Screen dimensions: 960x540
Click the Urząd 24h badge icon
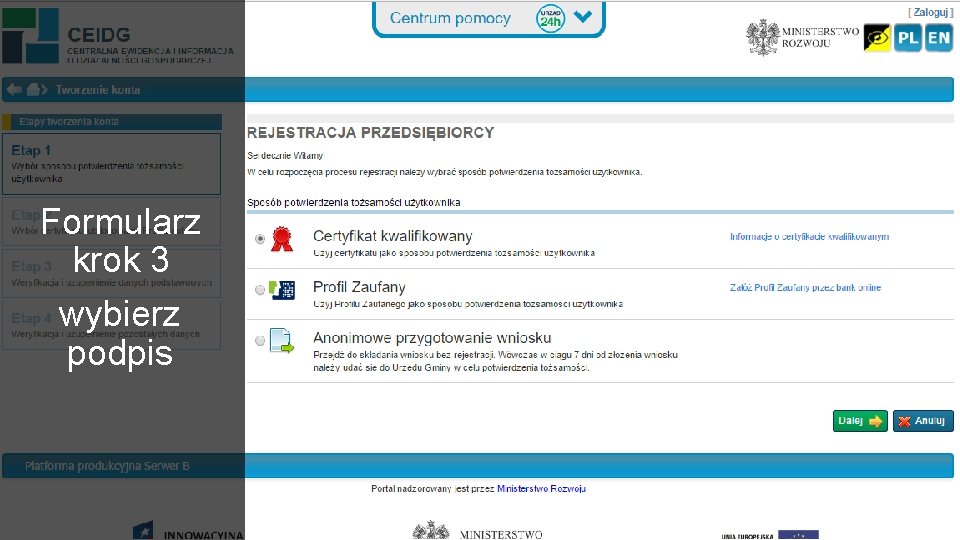(550, 18)
